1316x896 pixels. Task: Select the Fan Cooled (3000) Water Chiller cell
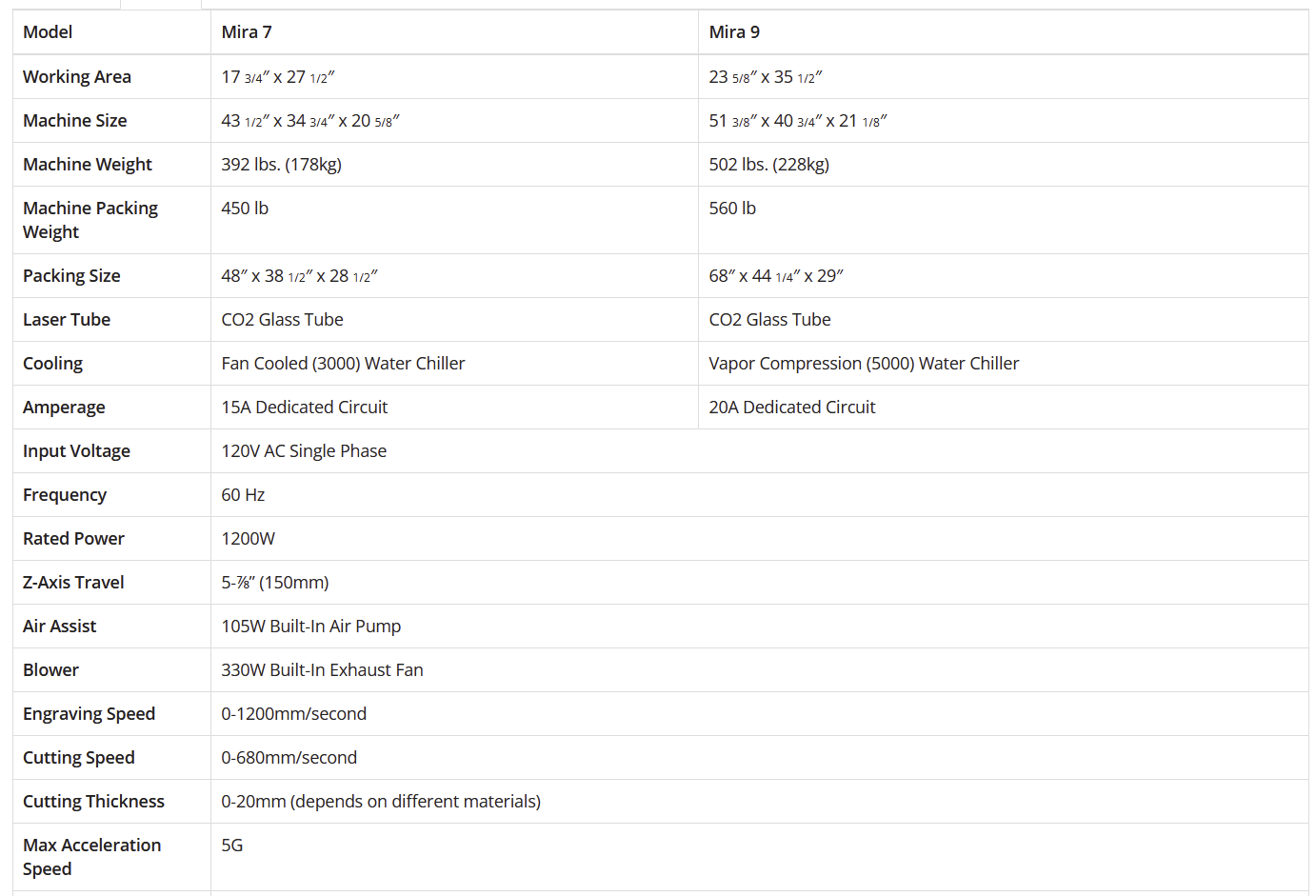pyautogui.click(x=343, y=364)
